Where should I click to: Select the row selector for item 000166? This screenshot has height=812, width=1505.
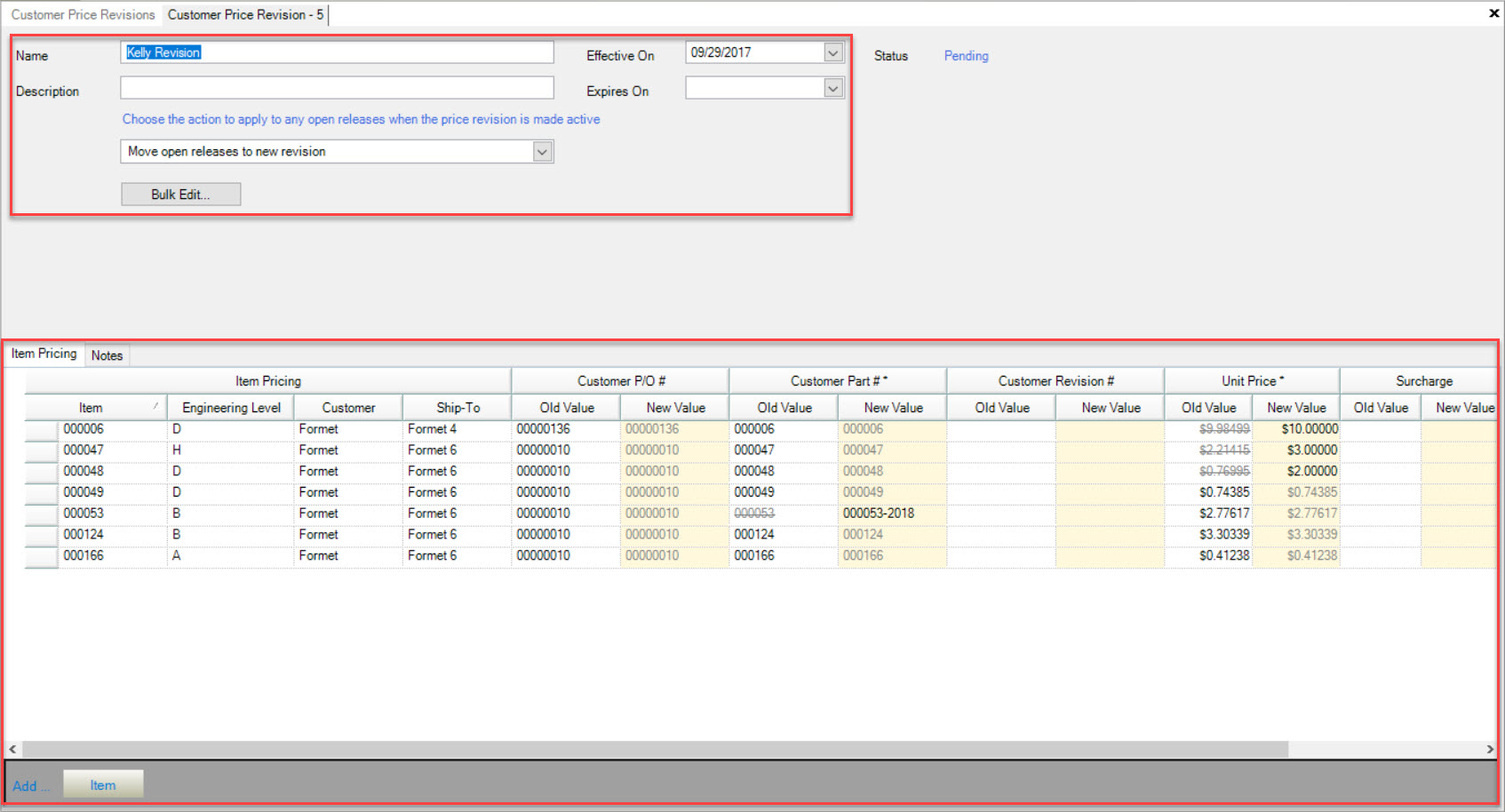pos(42,556)
